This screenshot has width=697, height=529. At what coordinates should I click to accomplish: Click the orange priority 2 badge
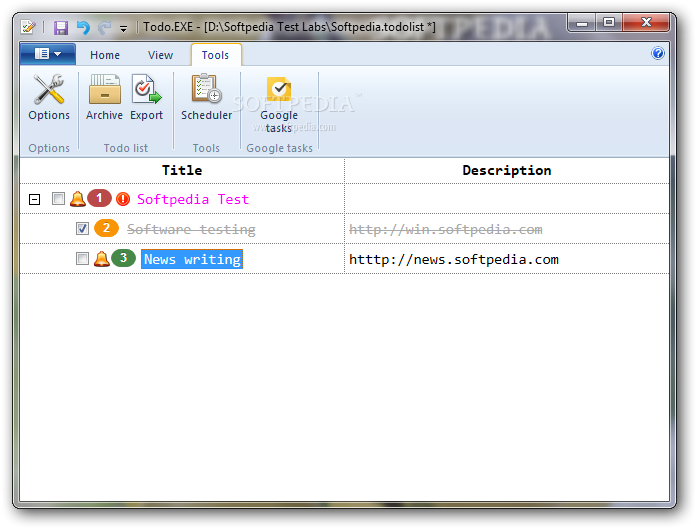point(106,228)
